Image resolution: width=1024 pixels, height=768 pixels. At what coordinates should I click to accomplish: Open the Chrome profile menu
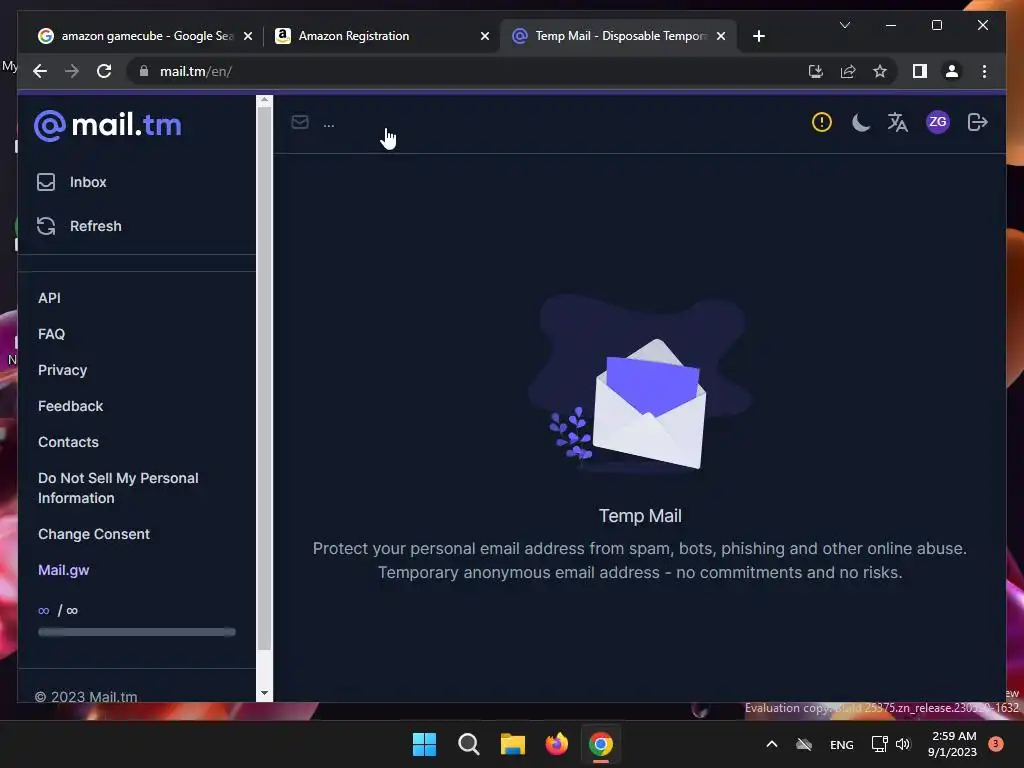(x=952, y=71)
